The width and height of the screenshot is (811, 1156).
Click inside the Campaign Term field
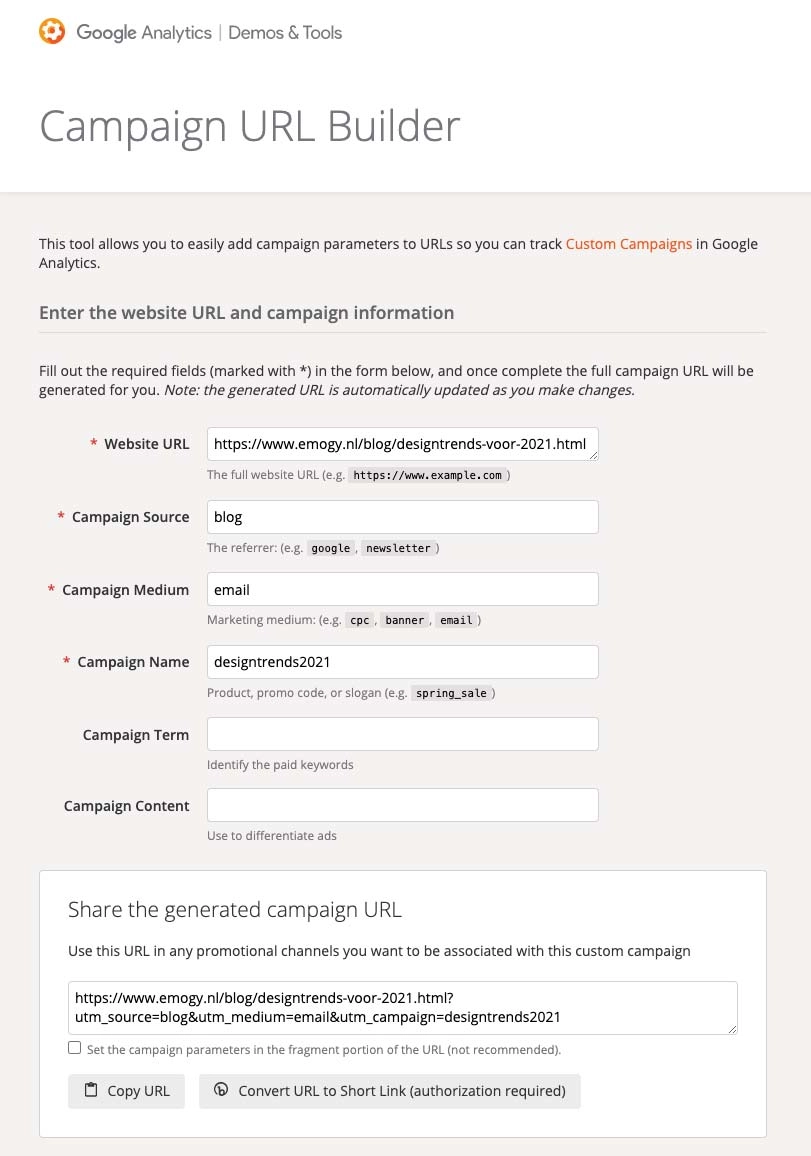point(401,734)
